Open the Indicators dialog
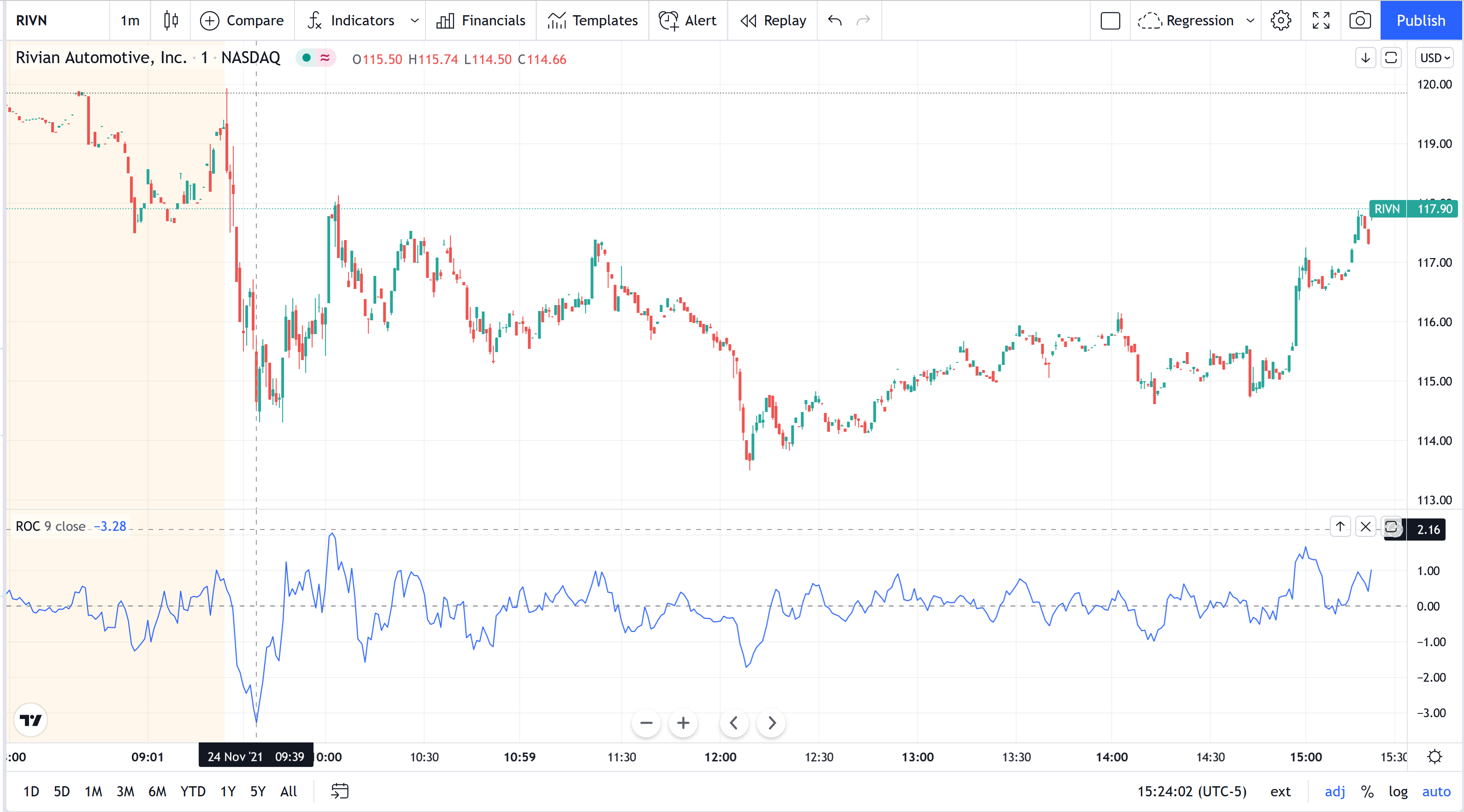Screen dimensions: 1464x812 point(351,20)
